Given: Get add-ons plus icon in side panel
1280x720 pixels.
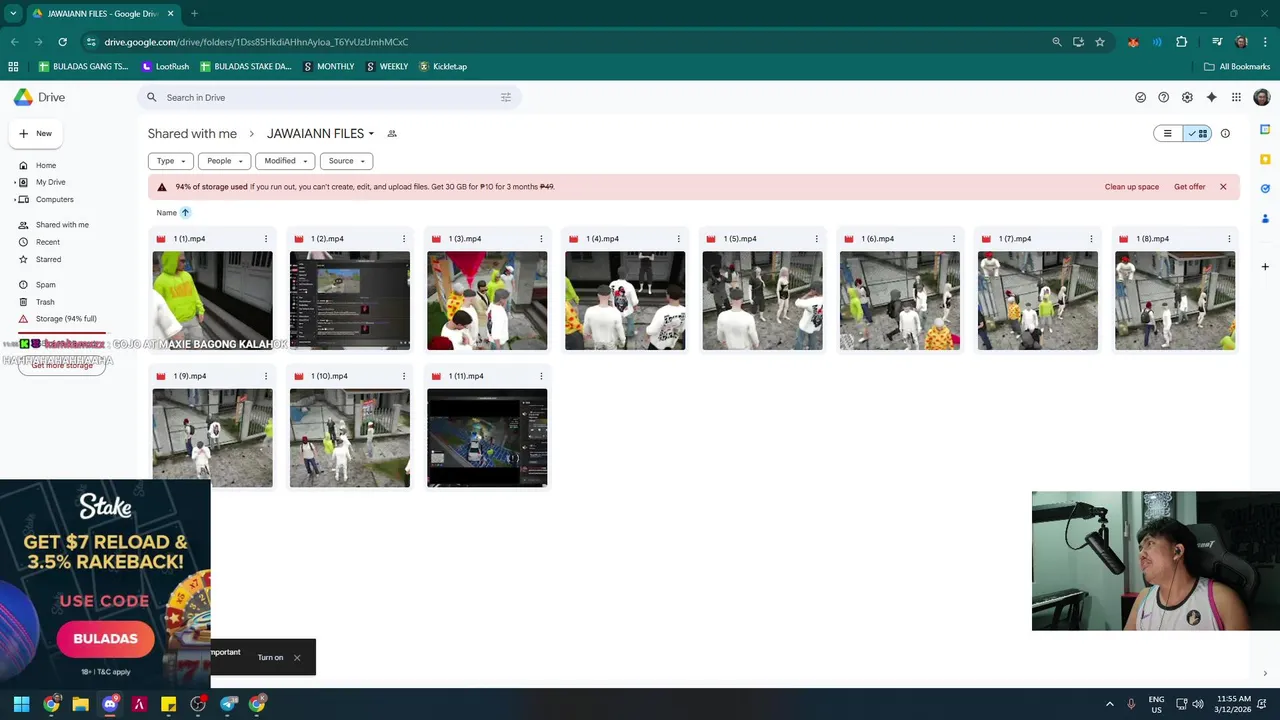Looking at the screenshot, I should coord(1265,267).
